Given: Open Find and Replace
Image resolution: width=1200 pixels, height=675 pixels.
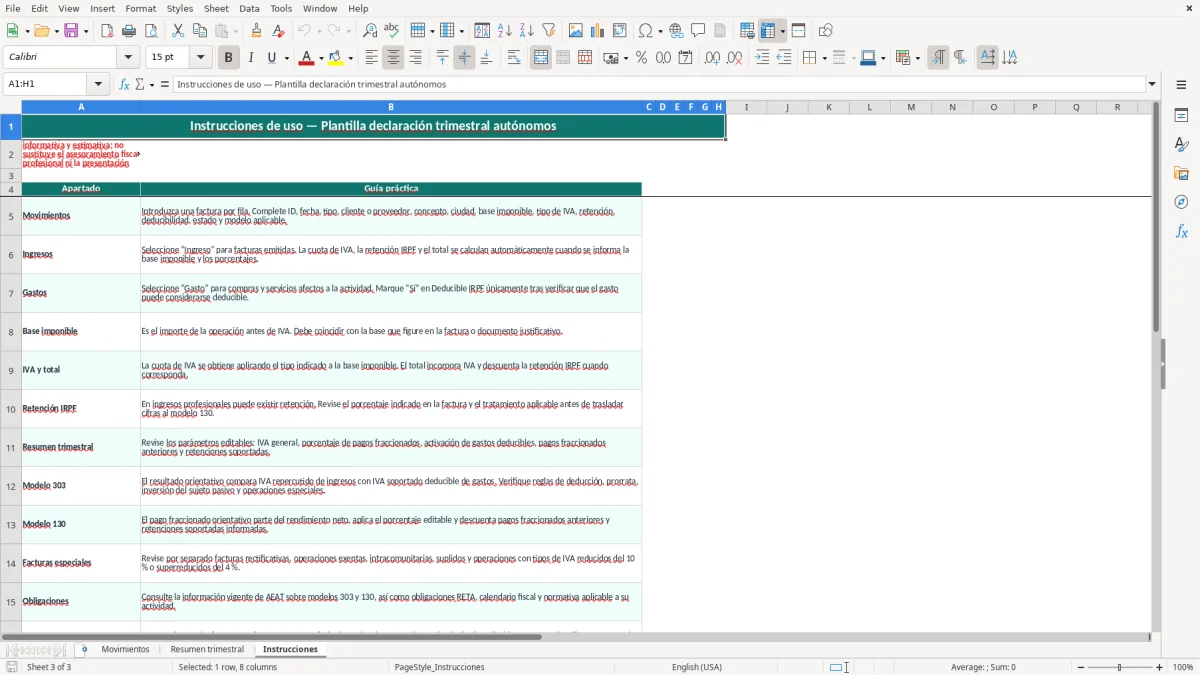Looking at the screenshot, I should pos(370,31).
